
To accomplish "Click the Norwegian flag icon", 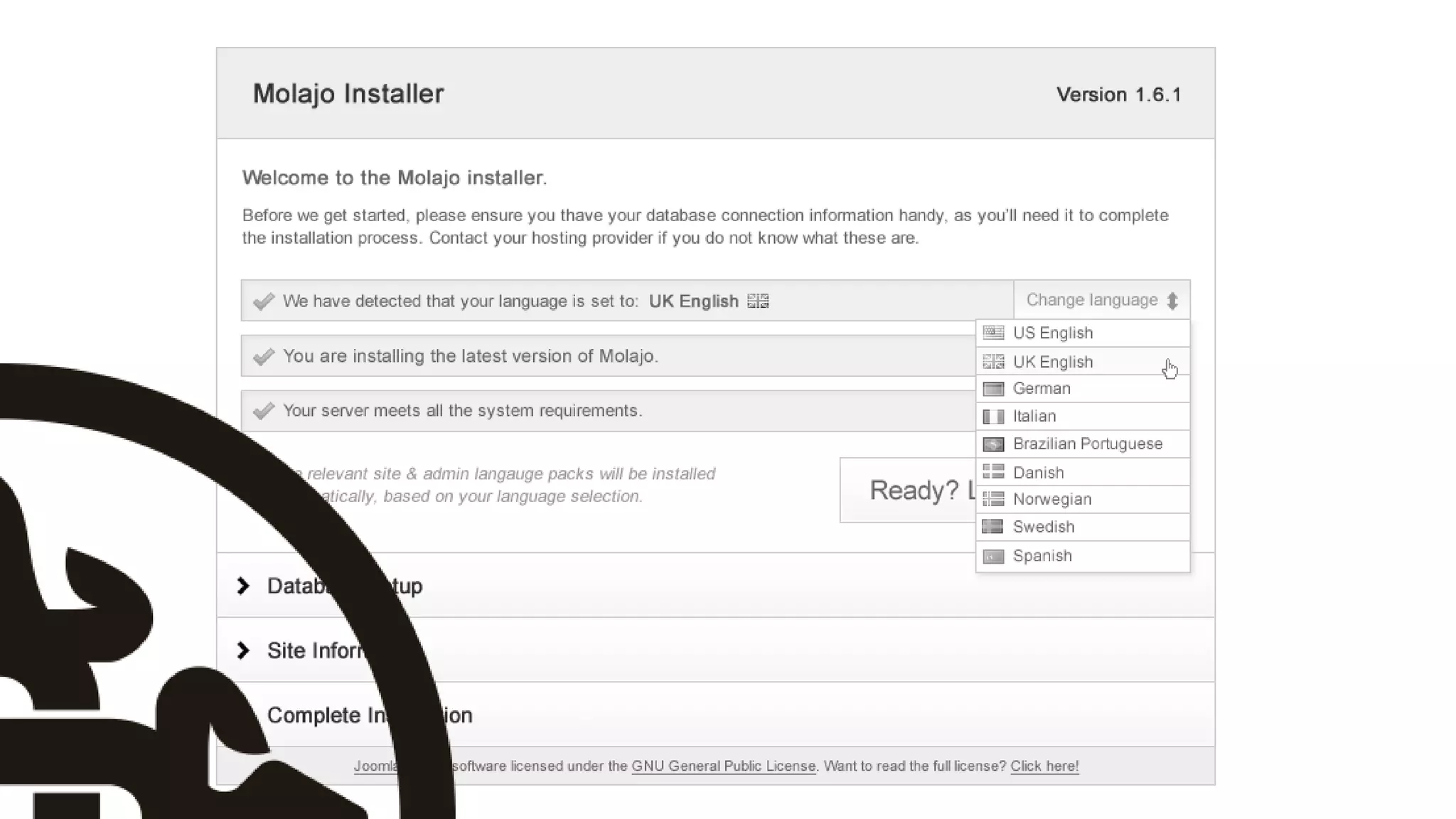I will point(993,499).
